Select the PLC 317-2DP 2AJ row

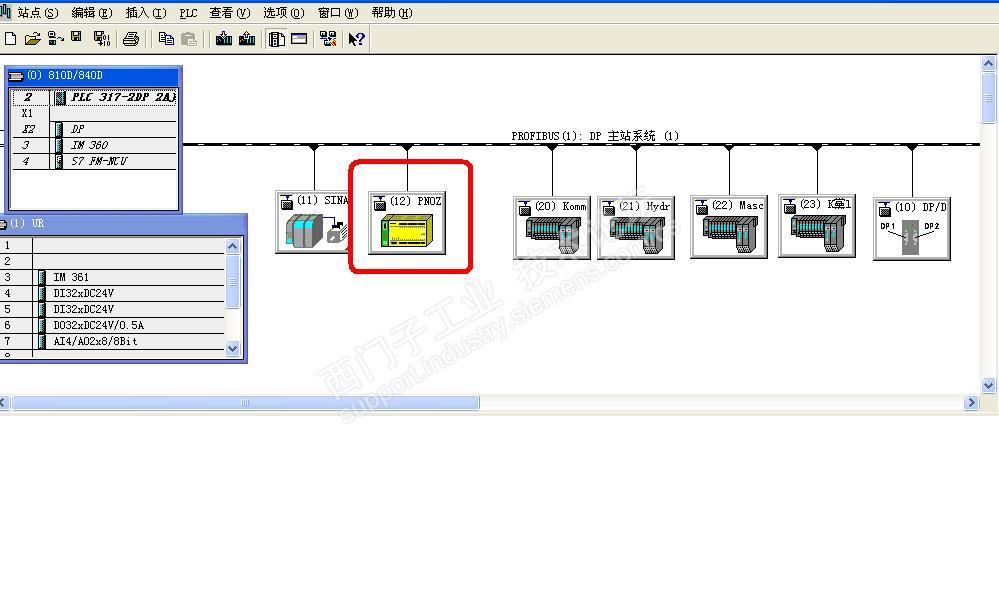click(94, 97)
